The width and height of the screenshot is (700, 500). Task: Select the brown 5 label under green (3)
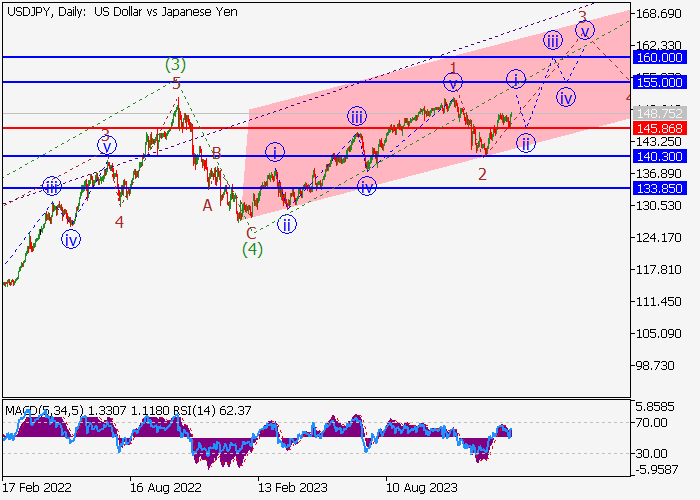click(x=177, y=83)
